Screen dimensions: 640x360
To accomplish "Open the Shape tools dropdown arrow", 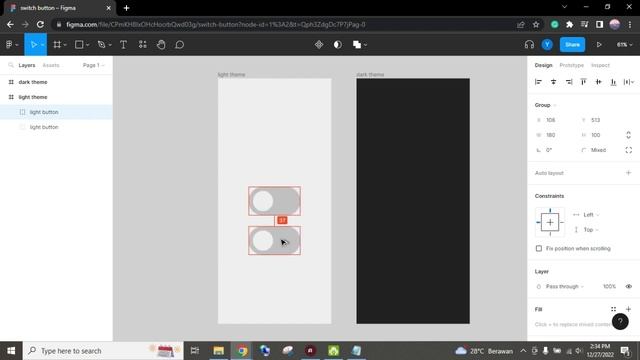I will [88, 45].
